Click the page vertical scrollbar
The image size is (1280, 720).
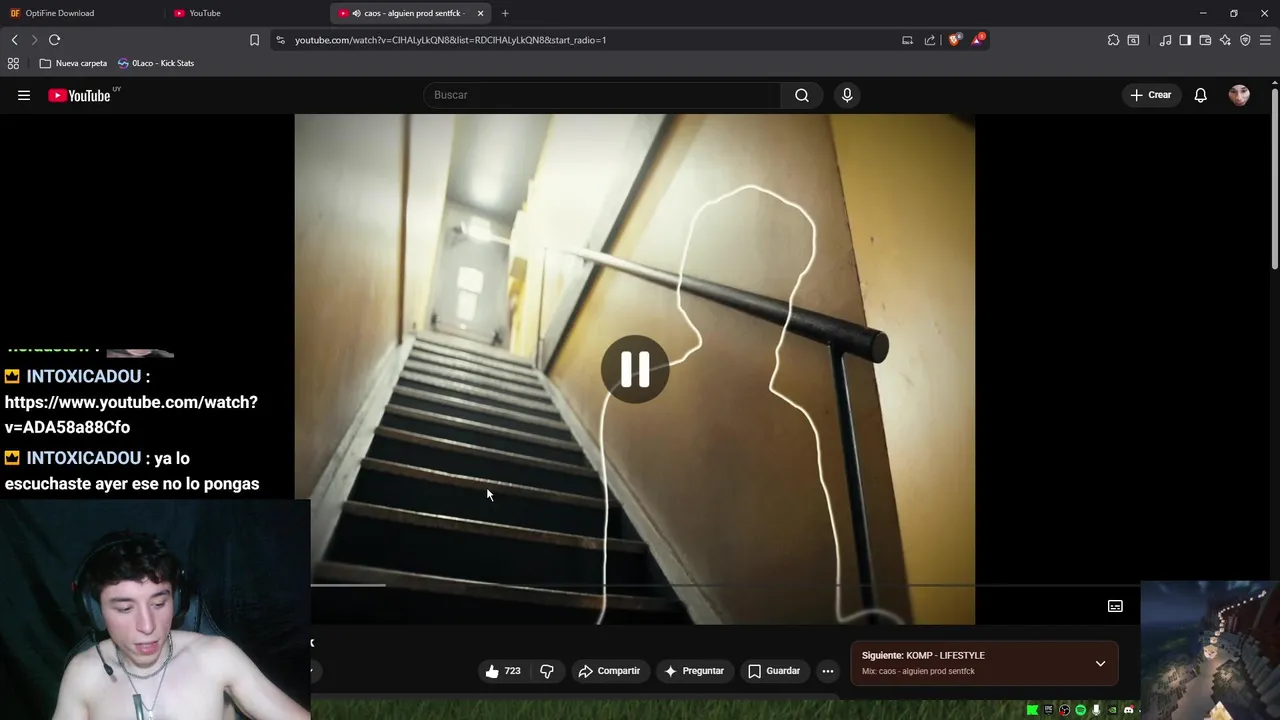(x=1275, y=180)
